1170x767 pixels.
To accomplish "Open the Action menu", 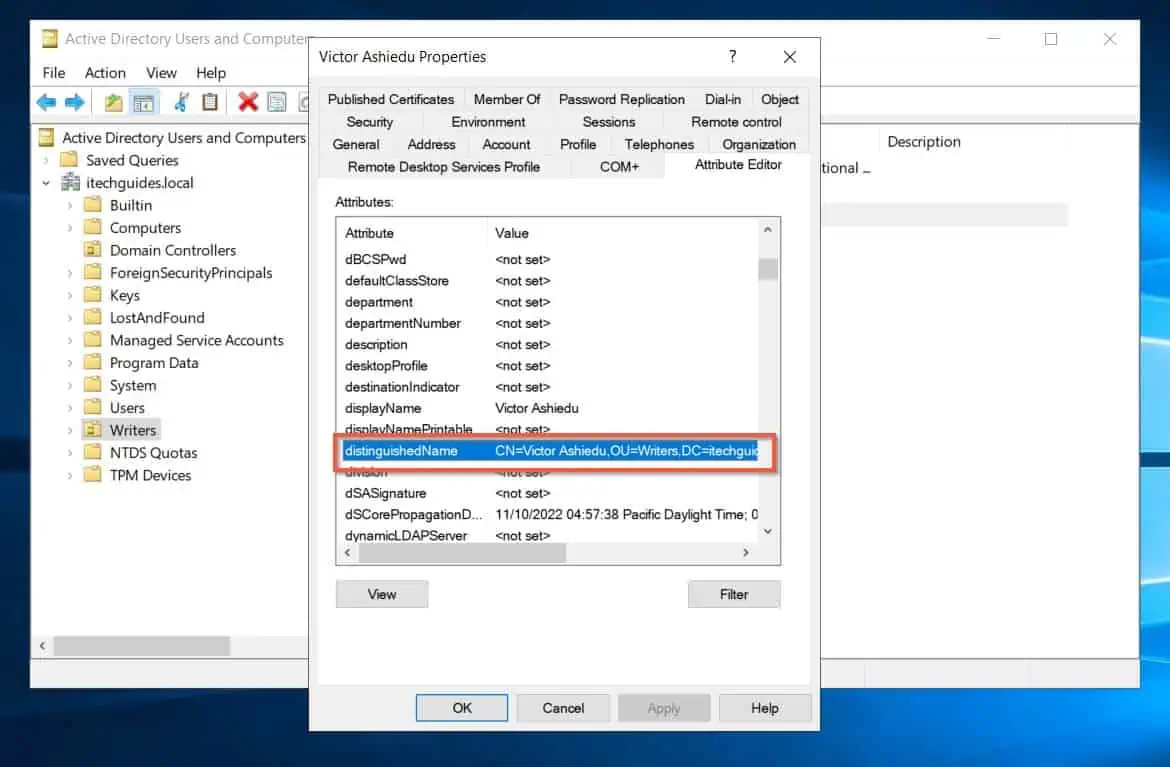I will [105, 72].
